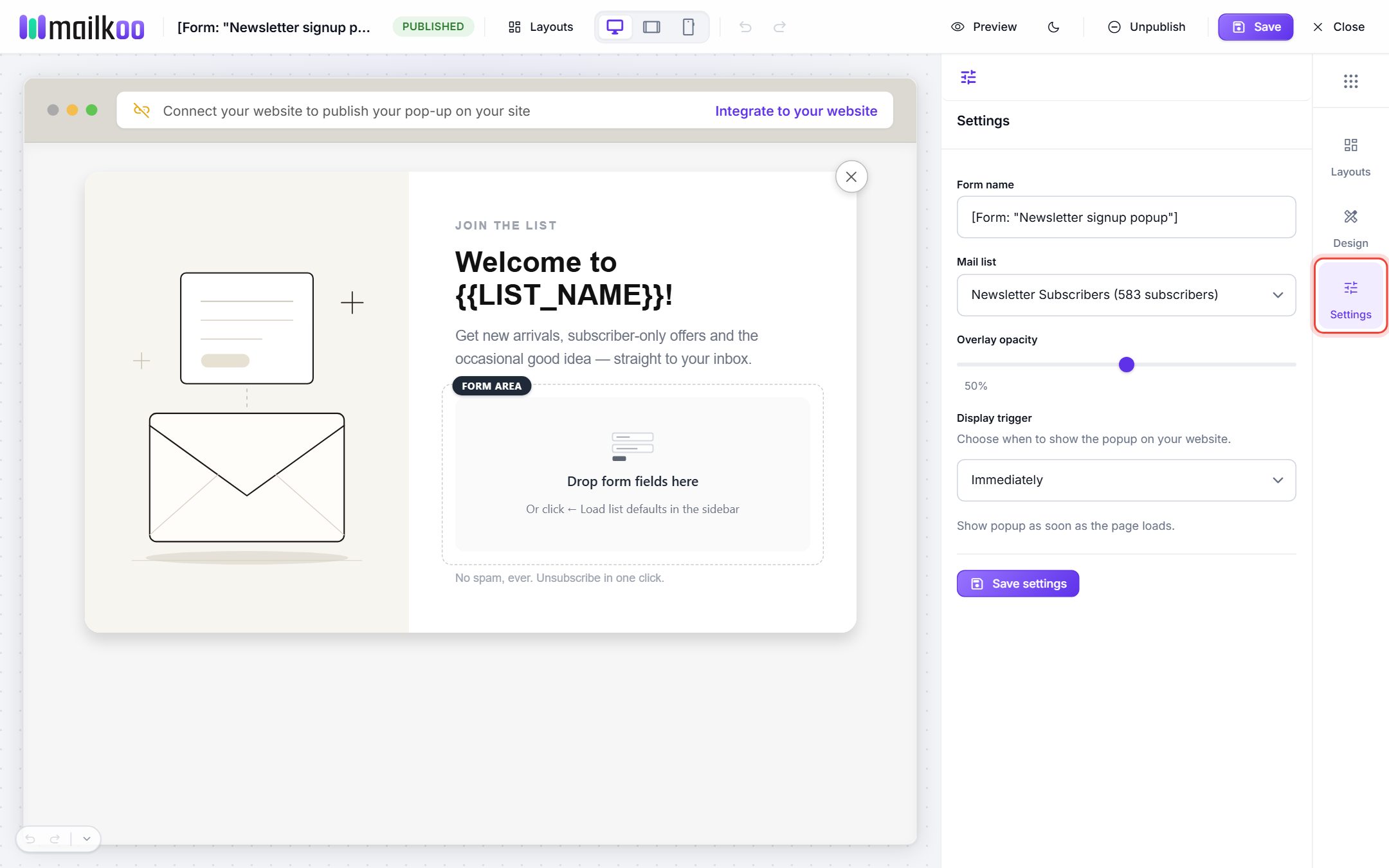Screen dimensions: 1389x868
Task: Click the Drop form fields here area
Action: click(632, 475)
